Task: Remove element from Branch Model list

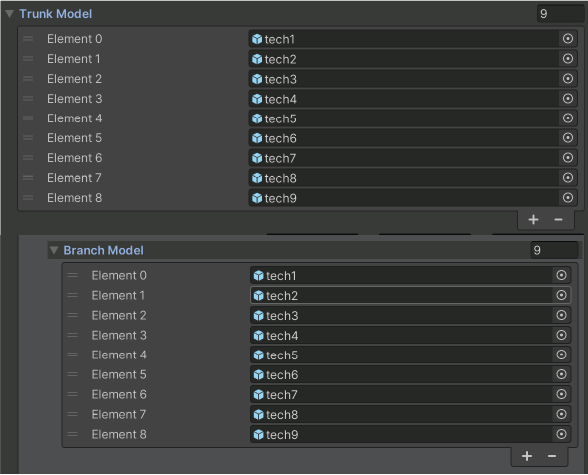Action: tap(552, 456)
